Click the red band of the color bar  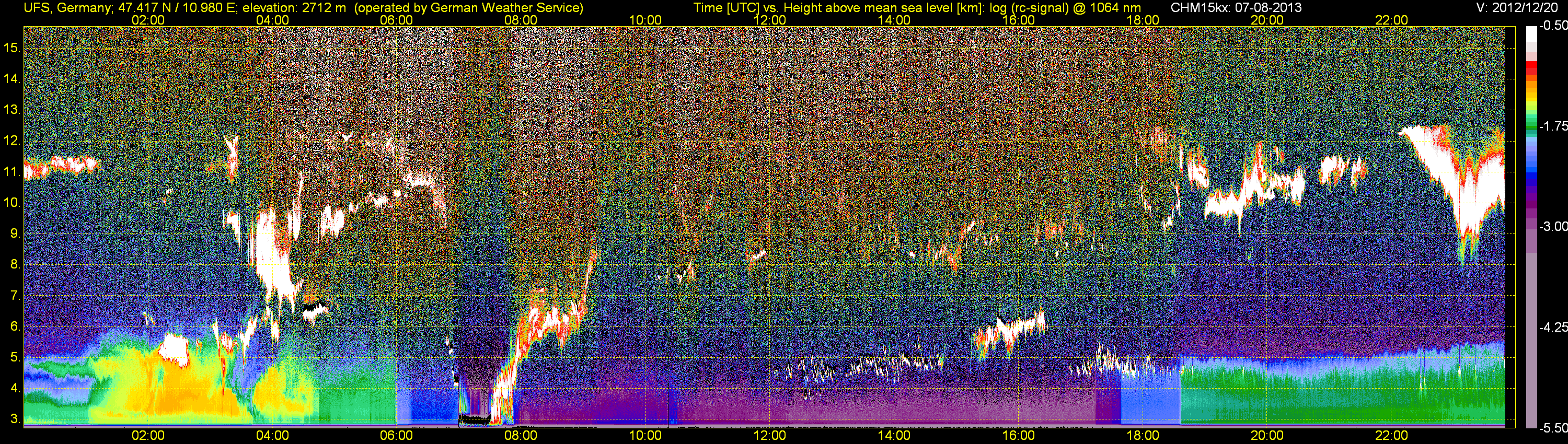pos(1531,68)
